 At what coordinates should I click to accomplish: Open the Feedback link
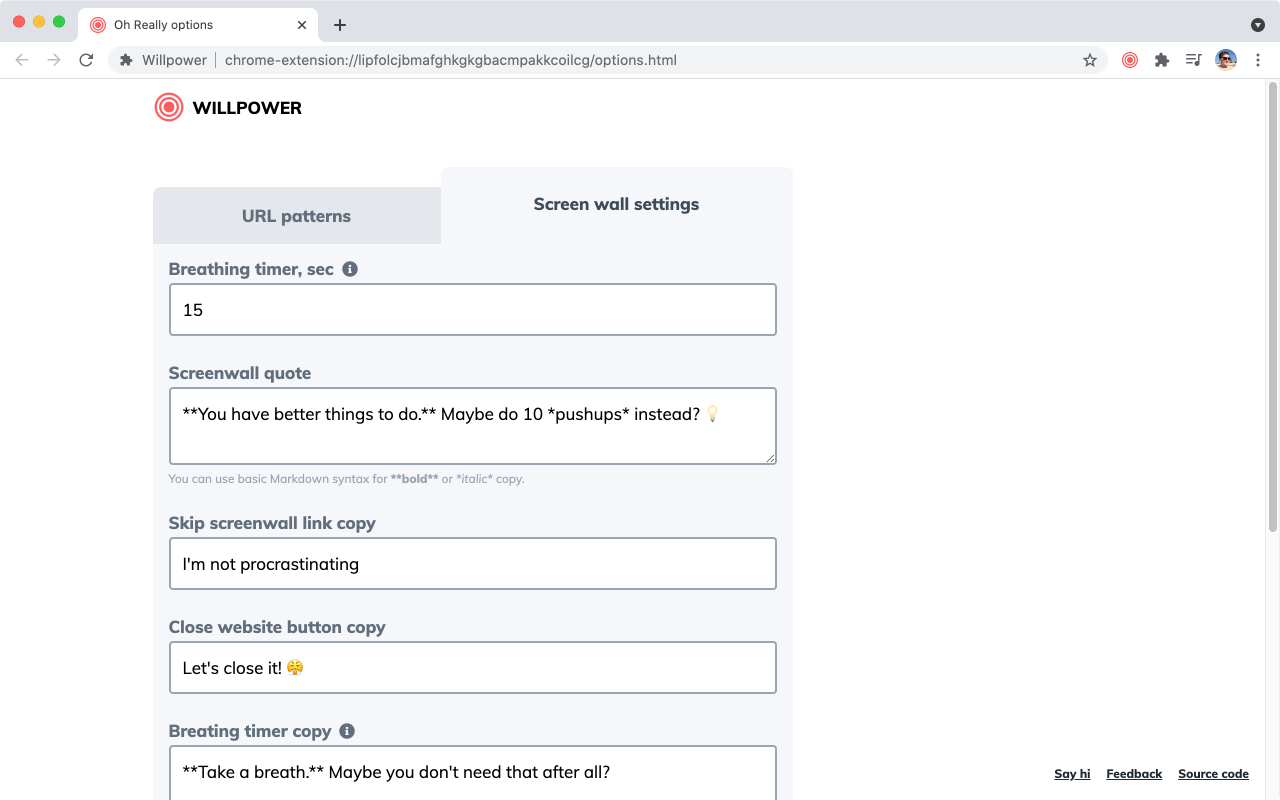click(1134, 774)
